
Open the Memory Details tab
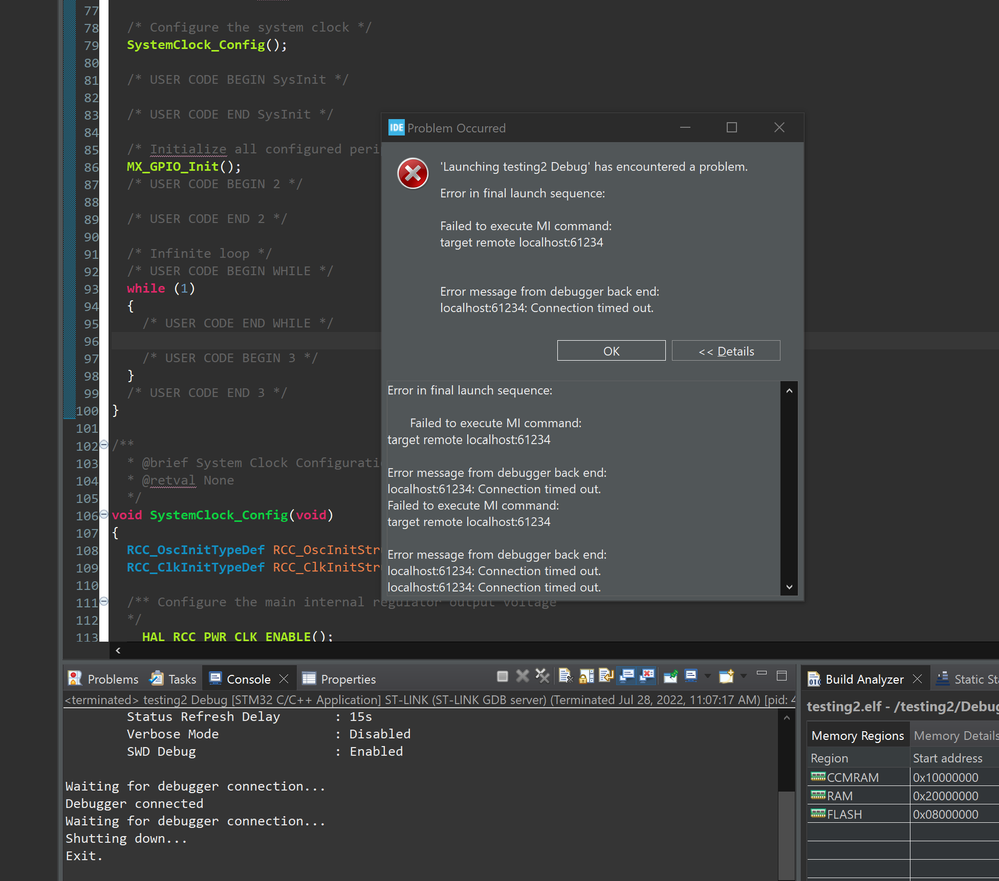pyautogui.click(x=953, y=735)
